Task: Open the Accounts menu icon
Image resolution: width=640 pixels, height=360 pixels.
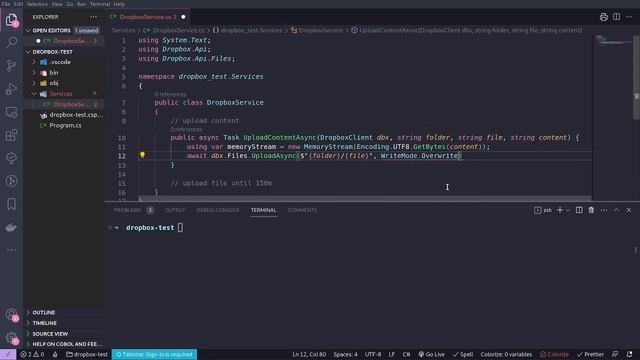Action: (x=11, y=314)
